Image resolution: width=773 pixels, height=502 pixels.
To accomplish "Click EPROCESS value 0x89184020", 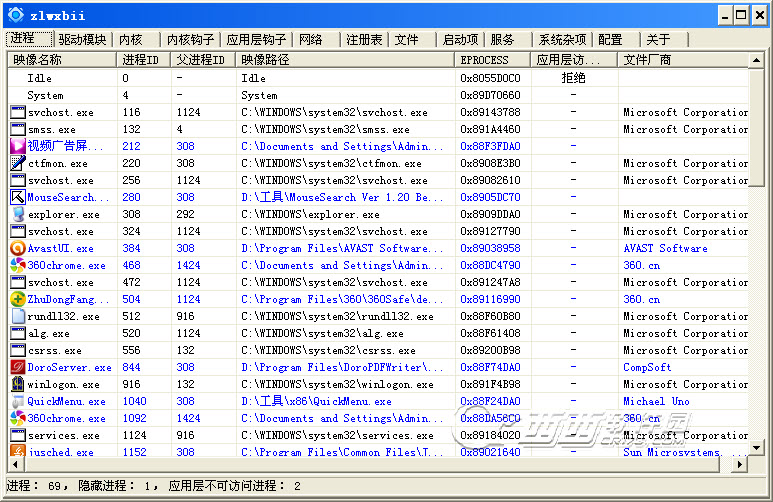I will [490, 435].
